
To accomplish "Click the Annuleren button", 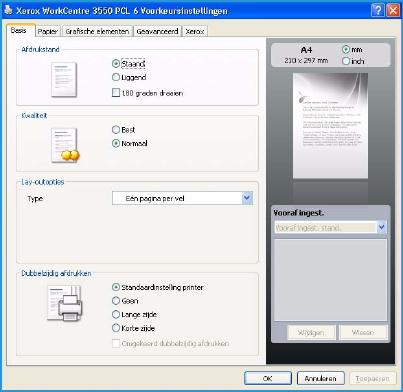I will tap(320, 378).
